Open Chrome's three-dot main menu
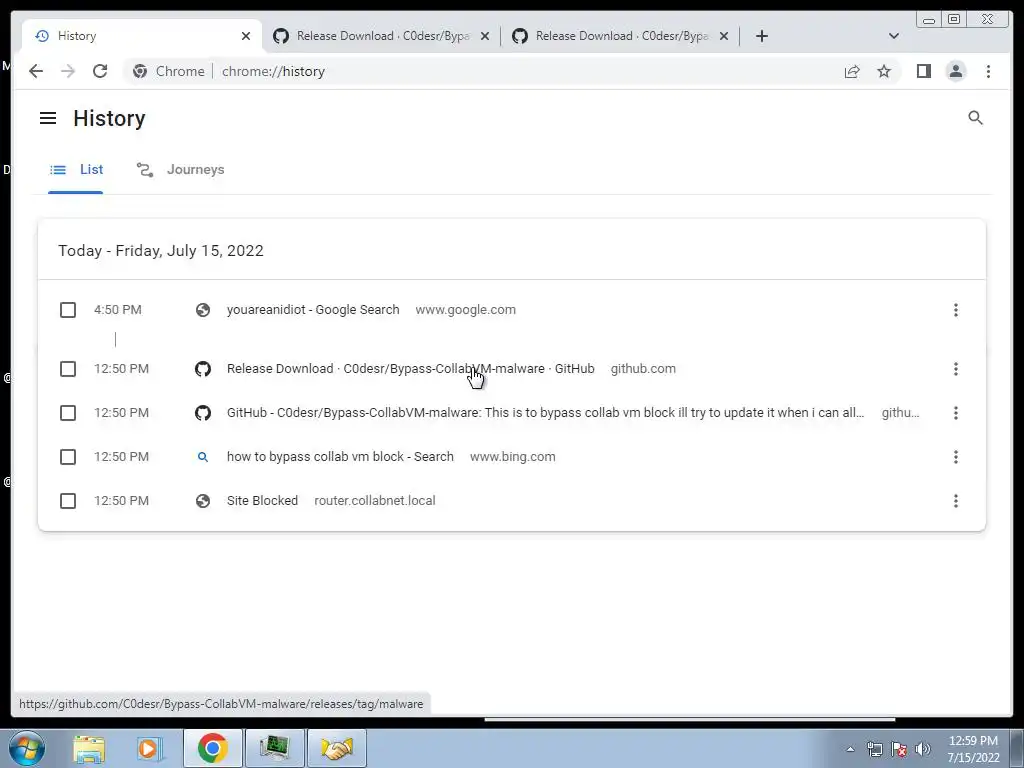The image size is (1024, 768). click(x=988, y=71)
